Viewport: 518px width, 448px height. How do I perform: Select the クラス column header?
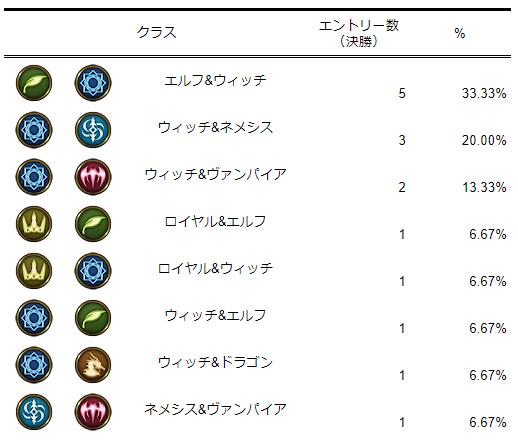pos(157,32)
